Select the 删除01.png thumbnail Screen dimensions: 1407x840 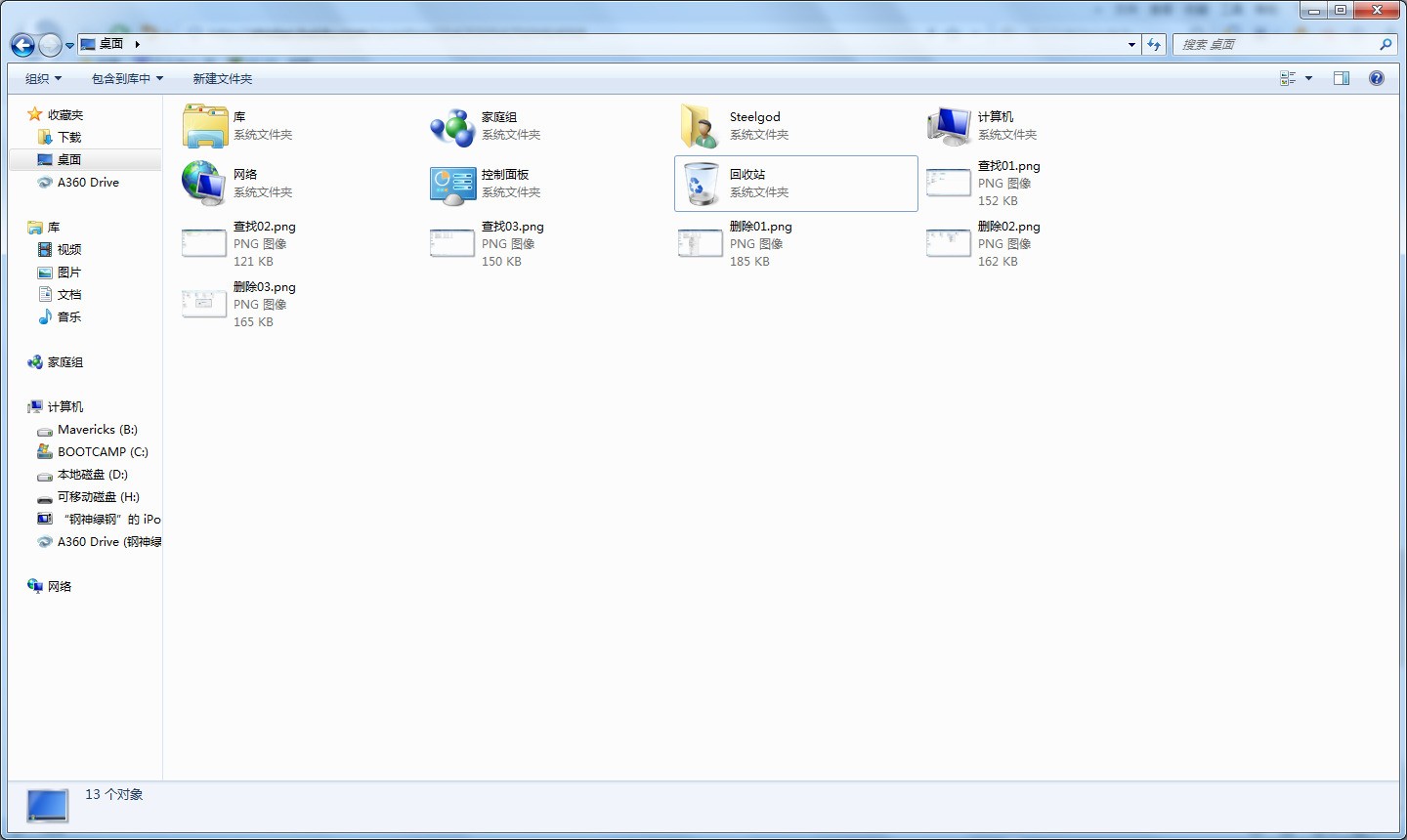(x=701, y=243)
